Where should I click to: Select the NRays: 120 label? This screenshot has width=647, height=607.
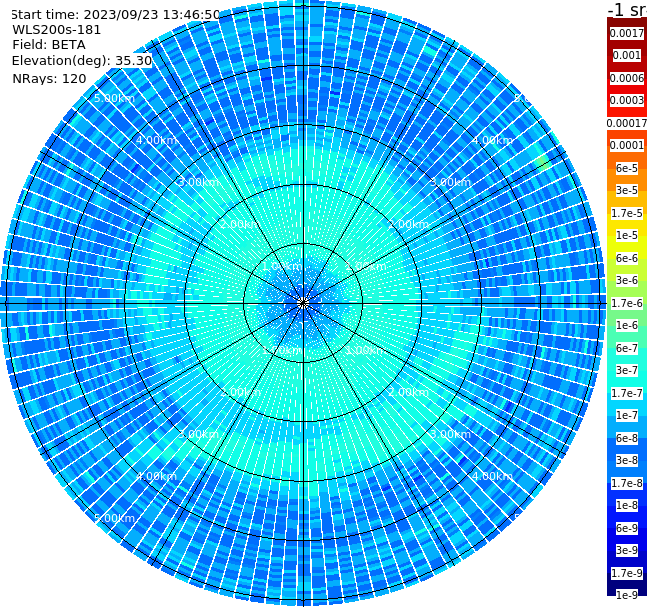[49, 78]
